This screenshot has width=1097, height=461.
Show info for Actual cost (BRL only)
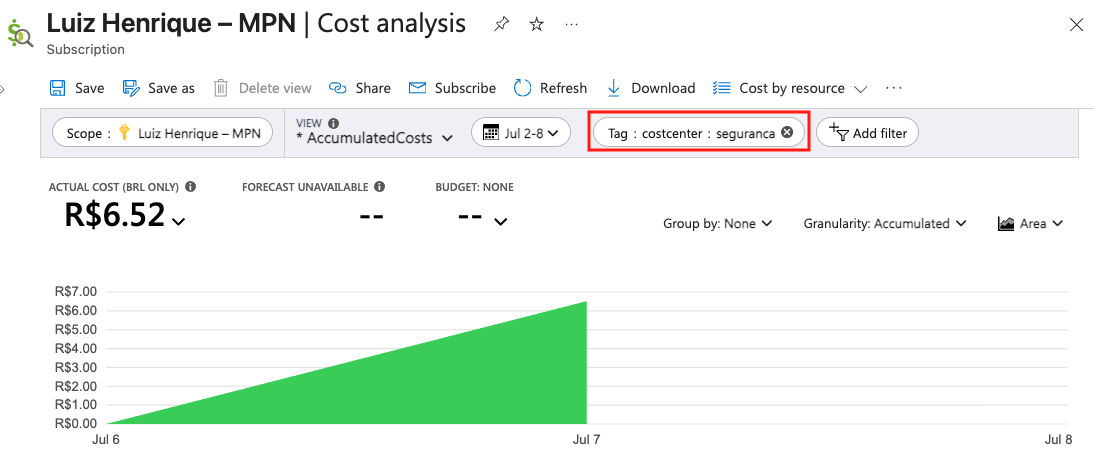click(x=190, y=187)
